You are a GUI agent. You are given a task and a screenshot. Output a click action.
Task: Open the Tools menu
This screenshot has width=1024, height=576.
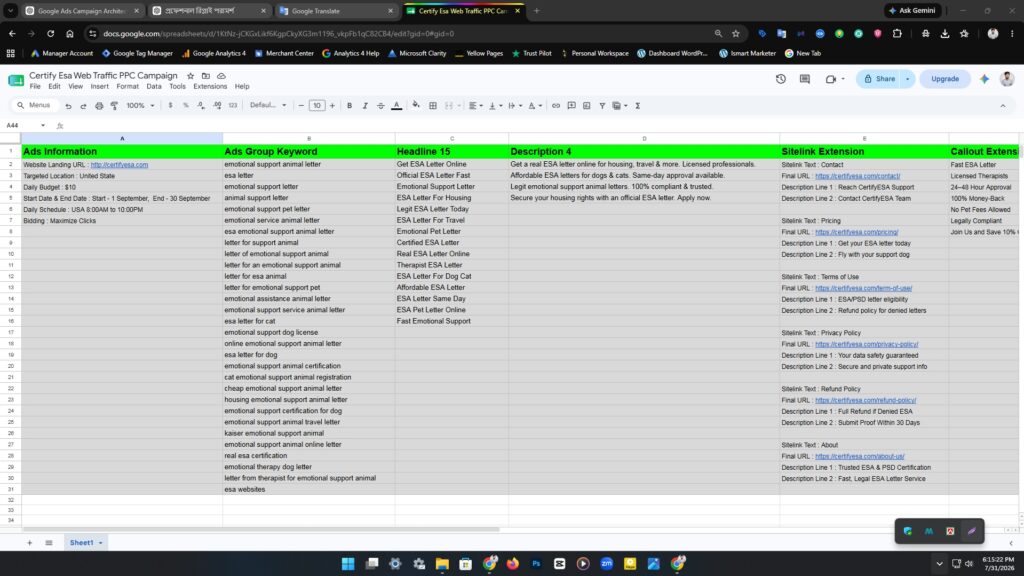177,86
